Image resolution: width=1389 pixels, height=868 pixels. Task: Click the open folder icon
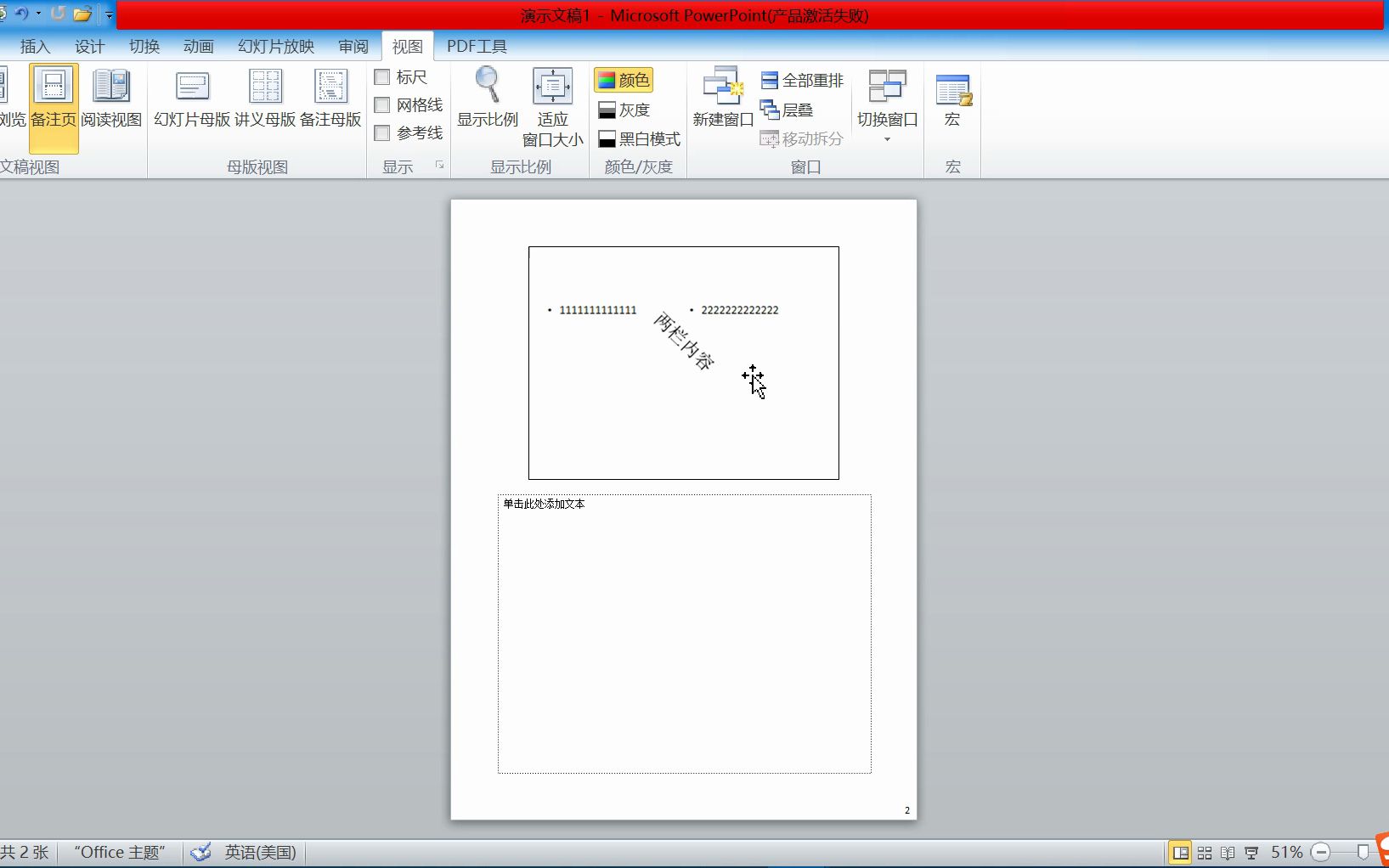(x=82, y=14)
